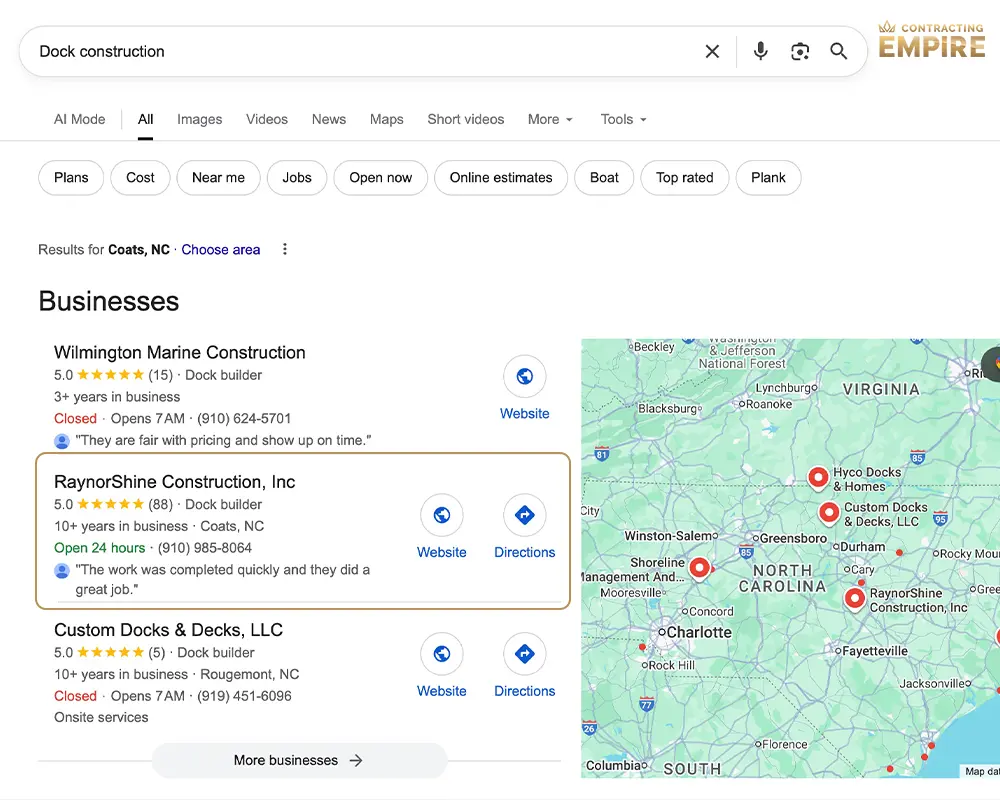Click the "Open 24 hours" status text
Image resolution: width=1000 pixels, height=800 pixels.
point(99,548)
